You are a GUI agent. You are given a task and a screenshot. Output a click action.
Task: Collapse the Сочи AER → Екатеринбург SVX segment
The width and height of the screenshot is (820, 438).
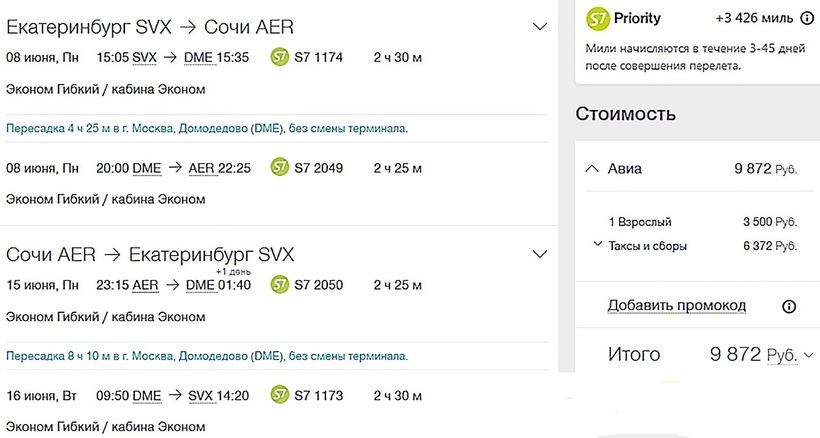(x=540, y=254)
